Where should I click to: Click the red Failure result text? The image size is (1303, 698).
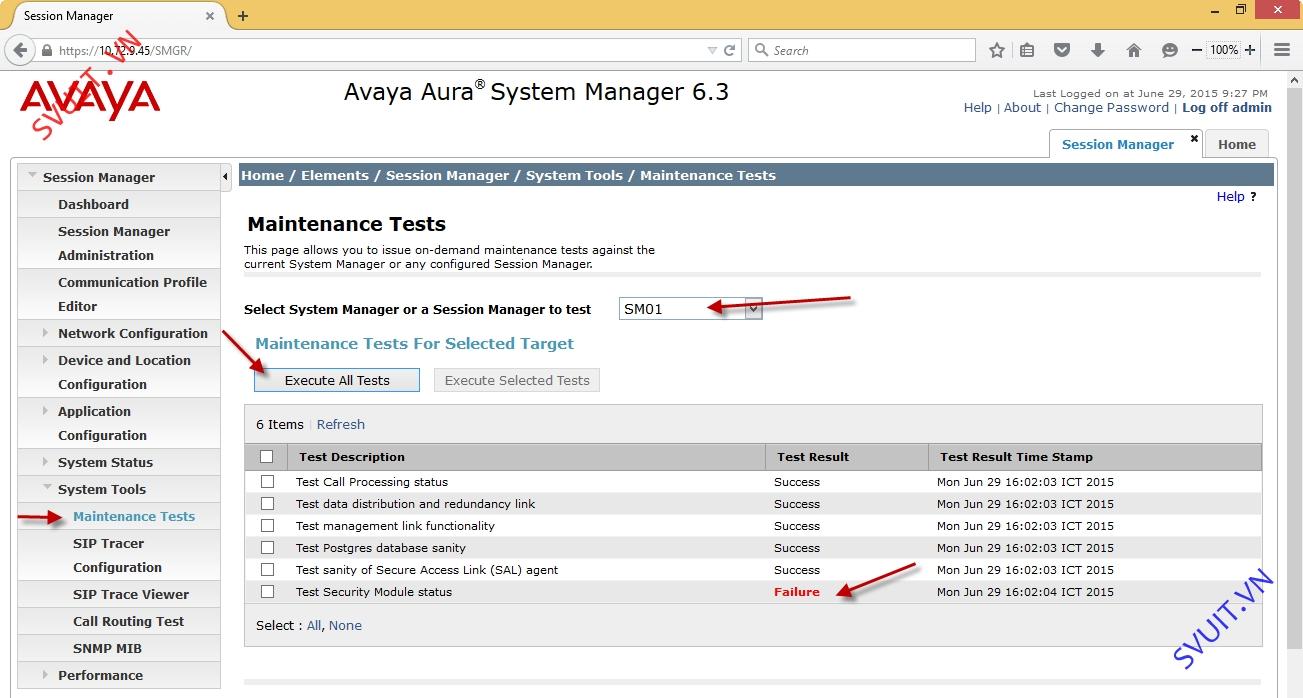click(x=796, y=592)
